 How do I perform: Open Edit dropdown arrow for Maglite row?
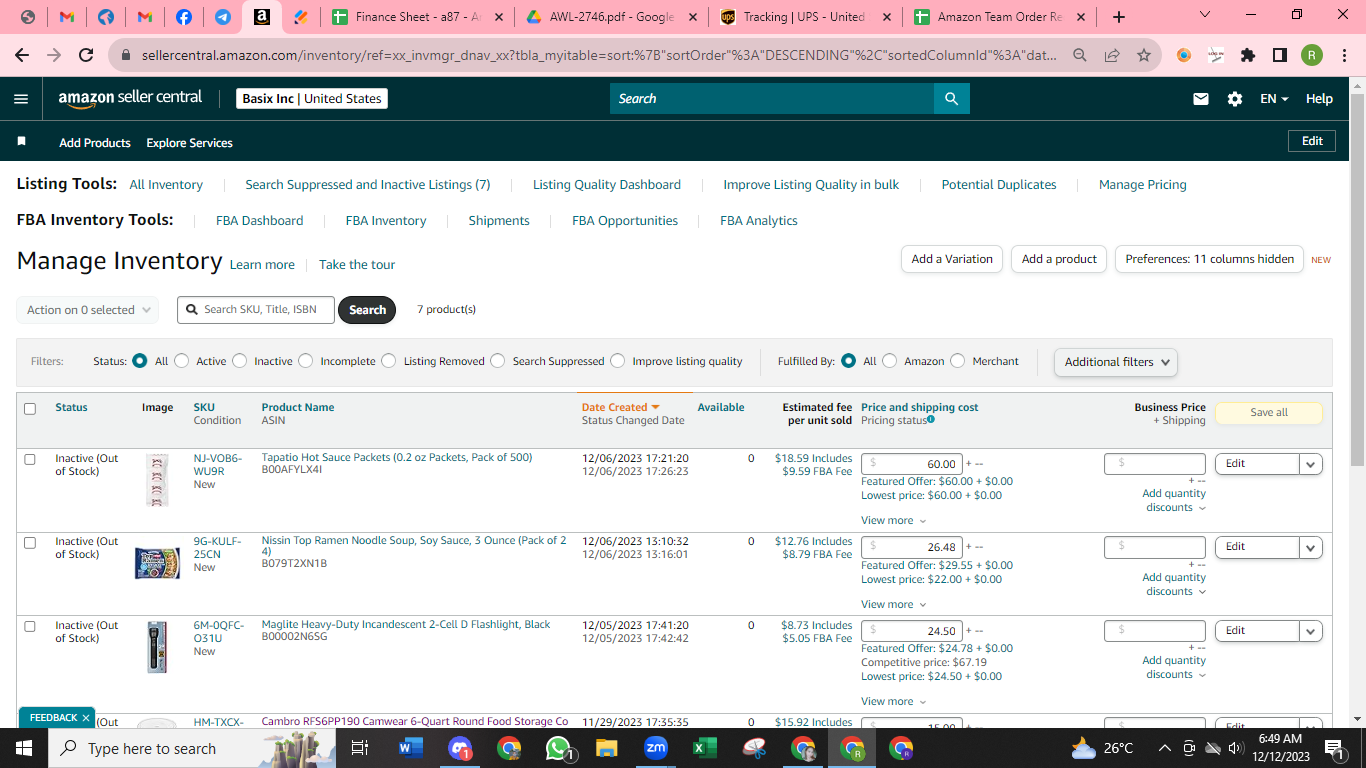(x=1311, y=631)
